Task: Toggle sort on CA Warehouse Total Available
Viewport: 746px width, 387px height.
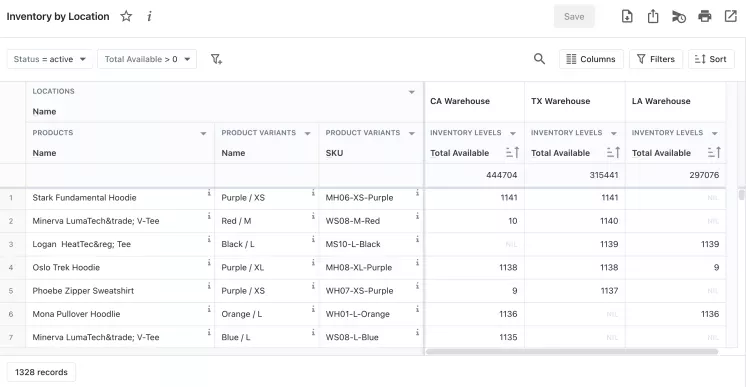Action: (512, 152)
